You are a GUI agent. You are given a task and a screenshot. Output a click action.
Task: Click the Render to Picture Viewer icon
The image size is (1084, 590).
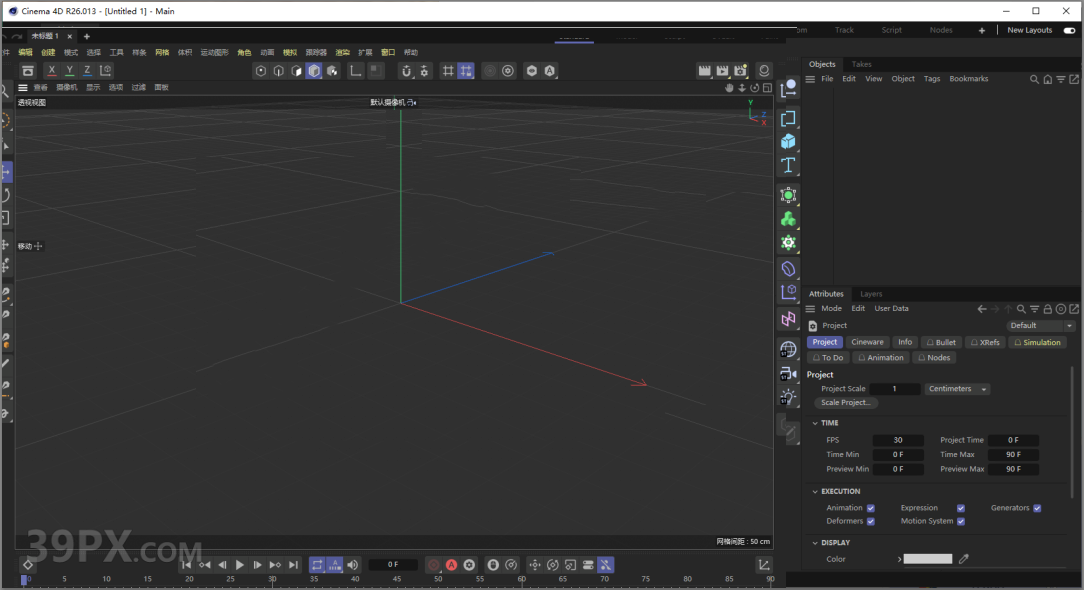pyautogui.click(x=722, y=71)
